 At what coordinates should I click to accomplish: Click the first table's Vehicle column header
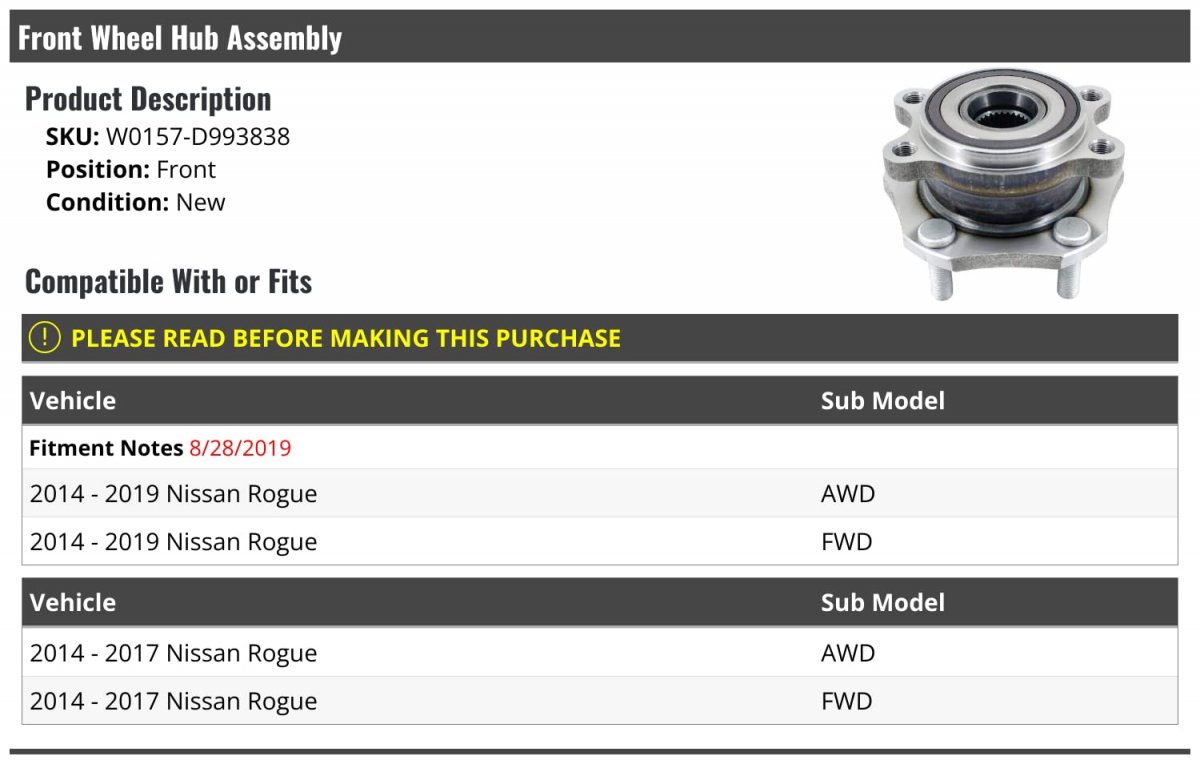point(73,401)
